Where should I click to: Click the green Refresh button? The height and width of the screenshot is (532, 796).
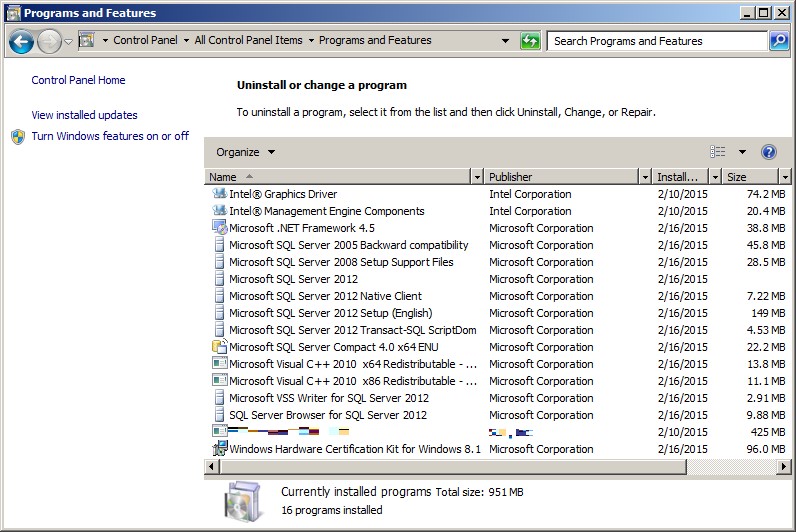click(x=530, y=41)
